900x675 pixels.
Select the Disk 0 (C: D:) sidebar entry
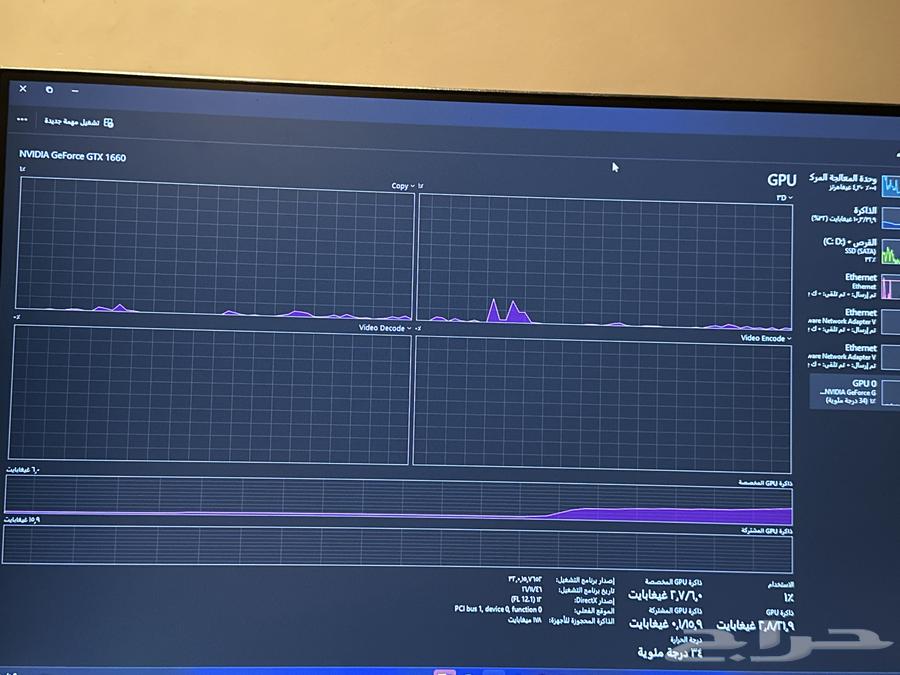pos(854,250)
